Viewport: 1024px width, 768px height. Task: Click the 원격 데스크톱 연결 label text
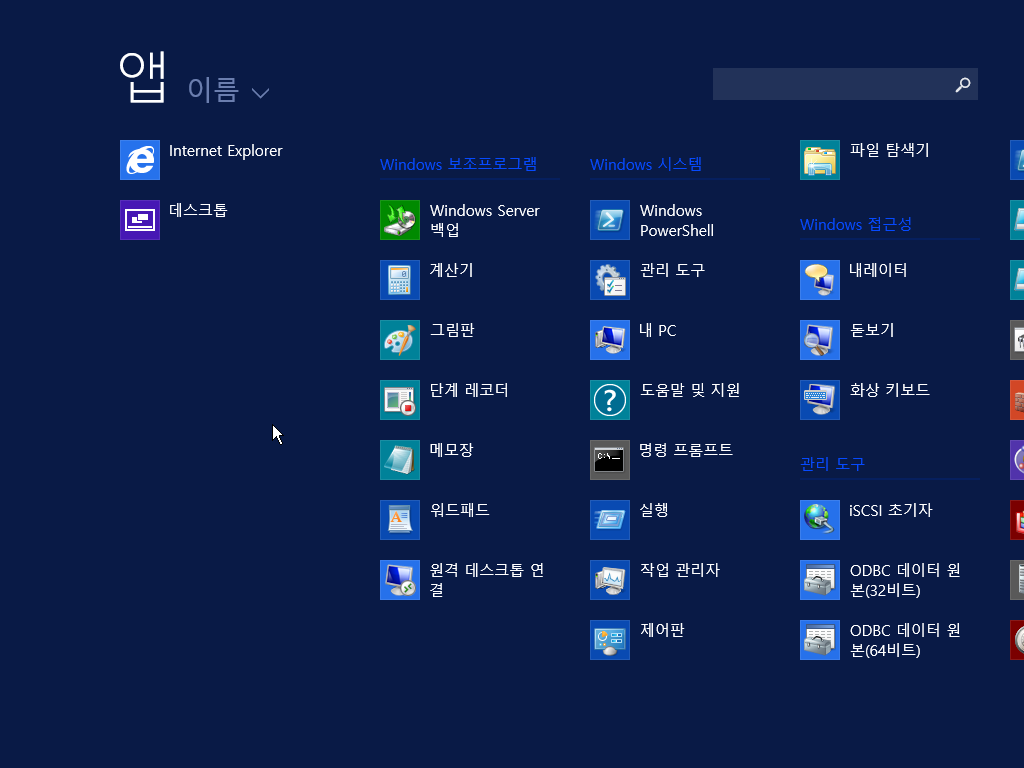pos(487,580)
